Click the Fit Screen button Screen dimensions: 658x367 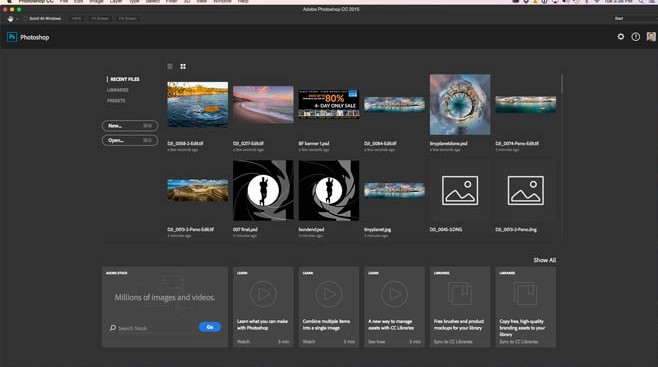(100, 18)
